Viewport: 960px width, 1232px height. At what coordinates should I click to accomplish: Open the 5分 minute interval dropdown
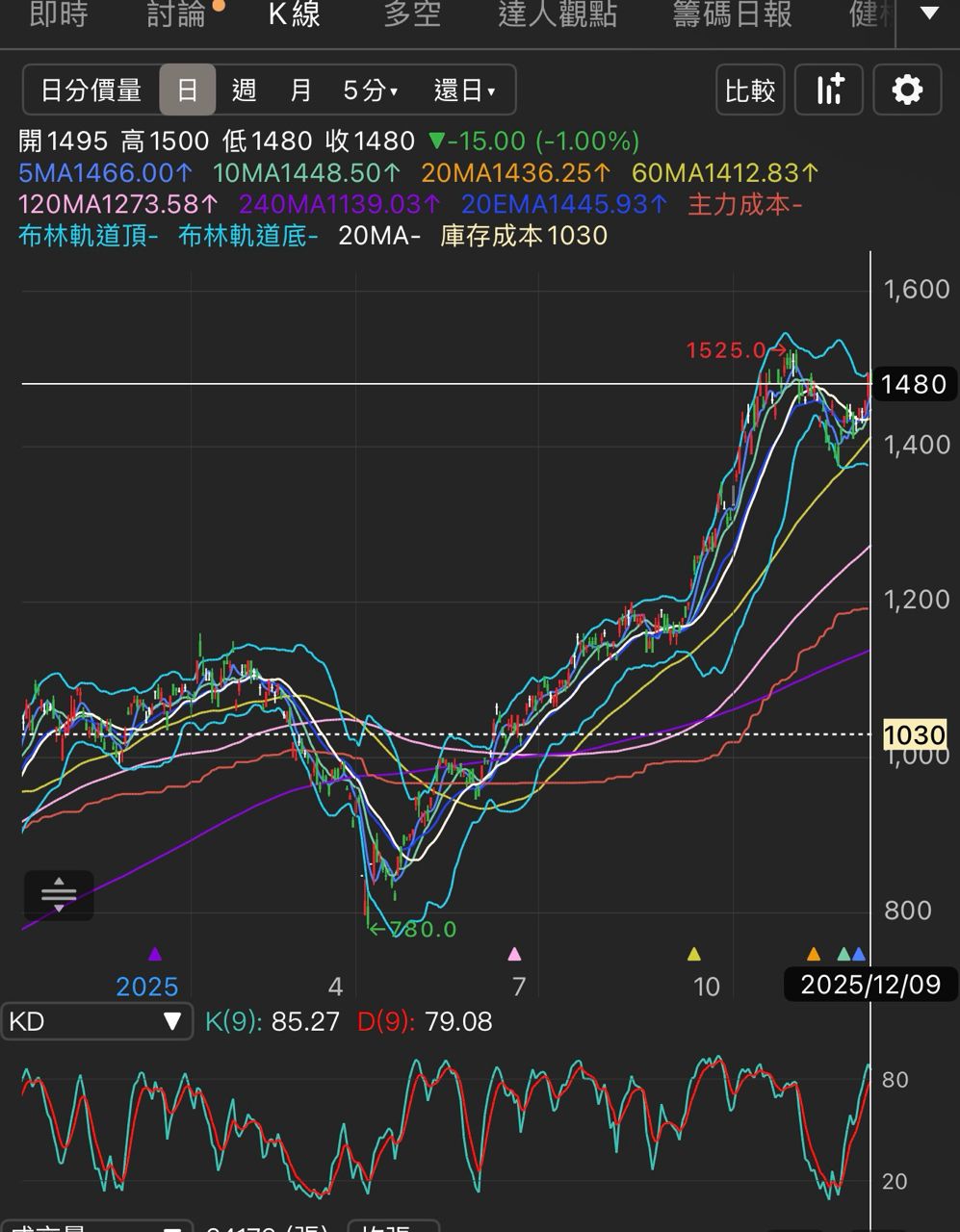371,90
